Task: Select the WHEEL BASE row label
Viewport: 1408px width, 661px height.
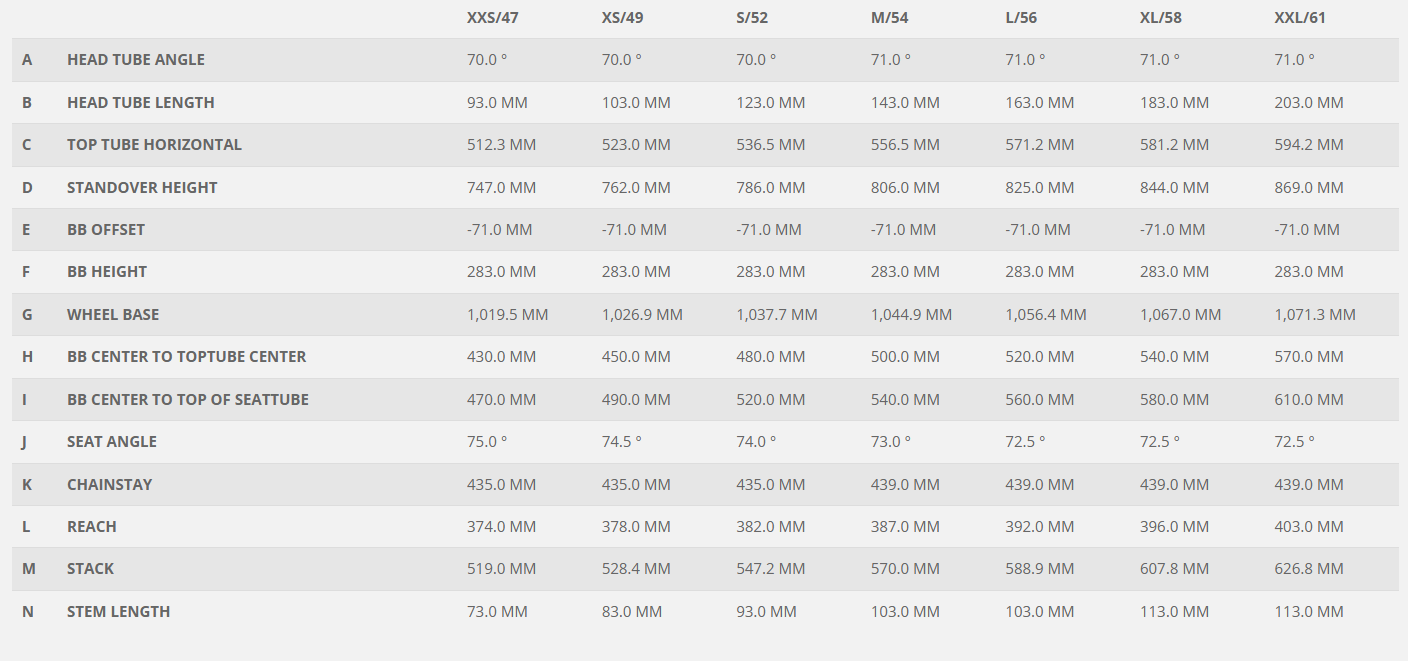Action: coord(113,315)
